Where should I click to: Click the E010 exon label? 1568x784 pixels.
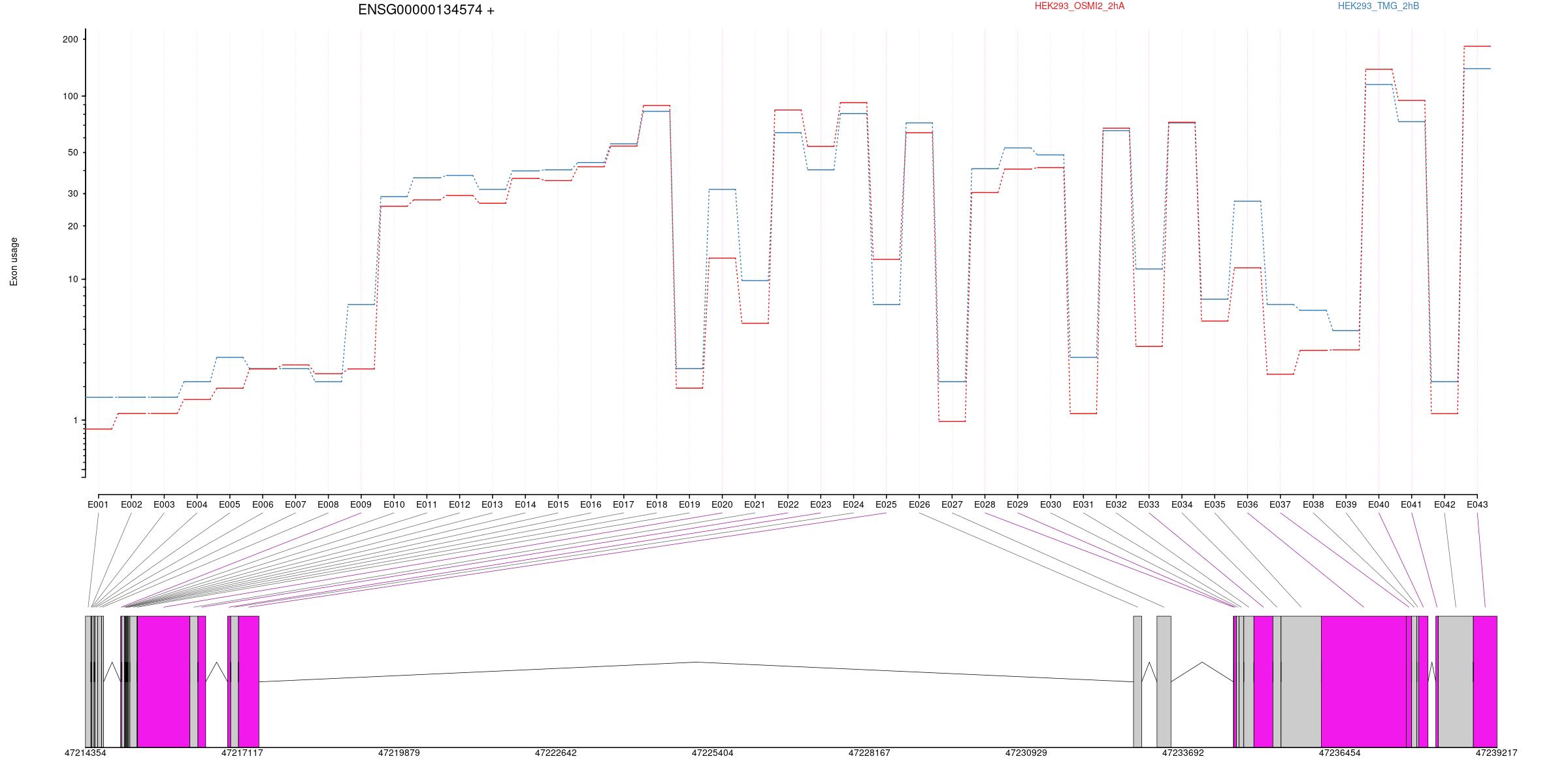pos(394,504)
